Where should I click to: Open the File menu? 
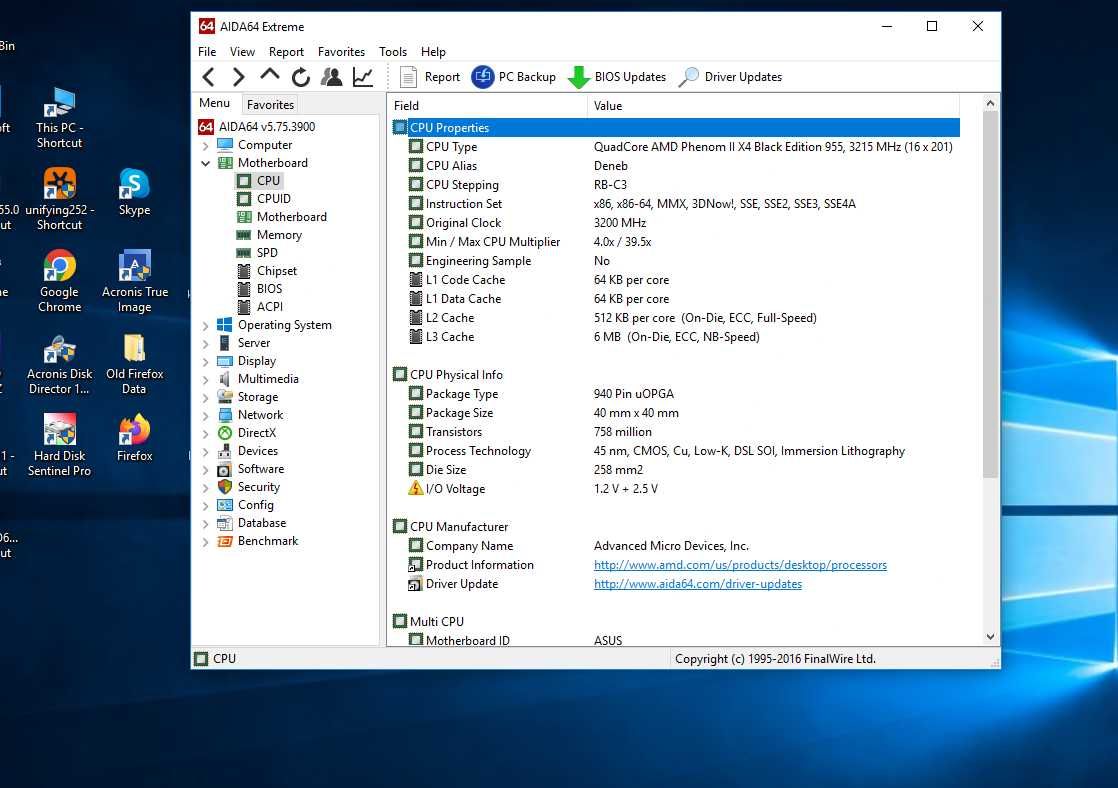pyautogui.click(x=207, y=51)
